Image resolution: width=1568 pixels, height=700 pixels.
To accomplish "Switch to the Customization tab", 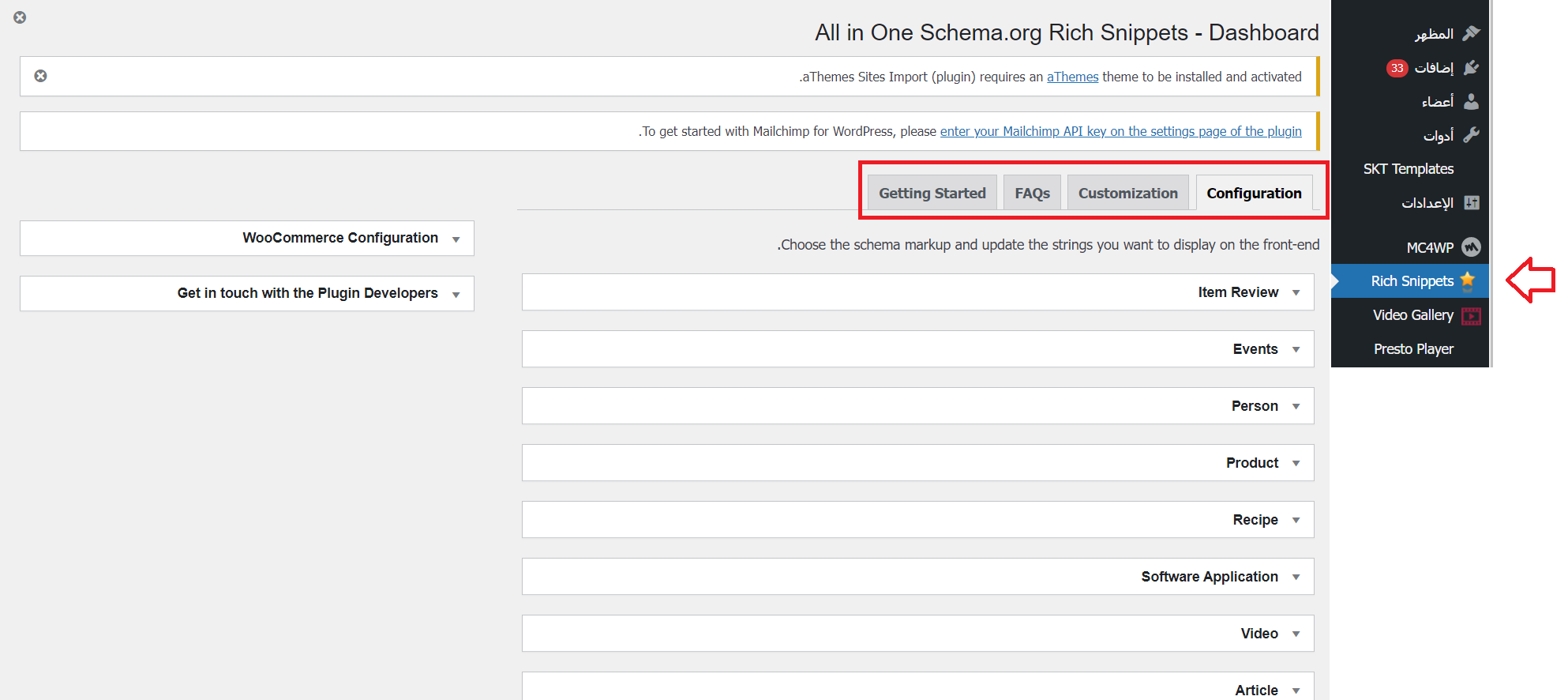I will click(1127, 194).
